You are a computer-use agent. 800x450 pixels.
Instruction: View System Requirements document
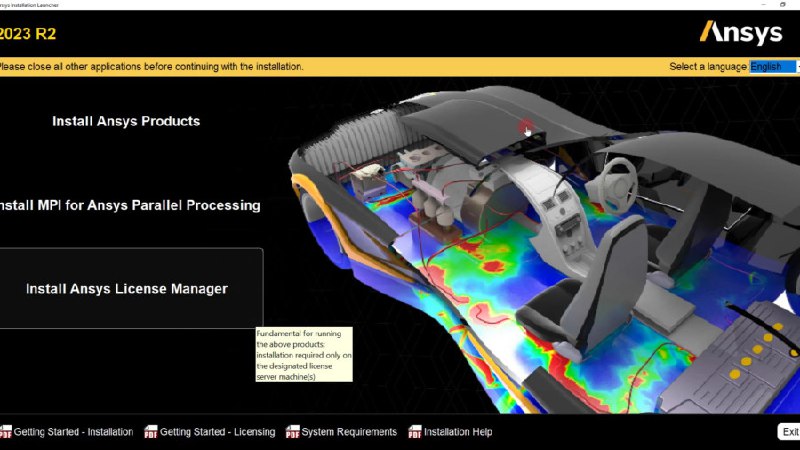coord(349,432)
